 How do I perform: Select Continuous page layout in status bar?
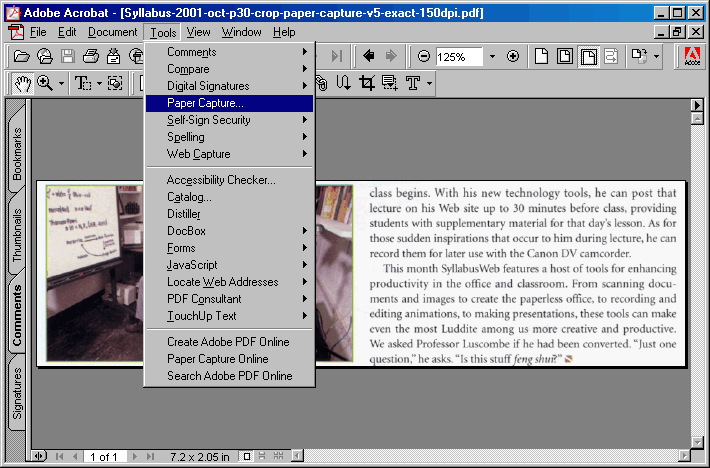tap(262, 456)
